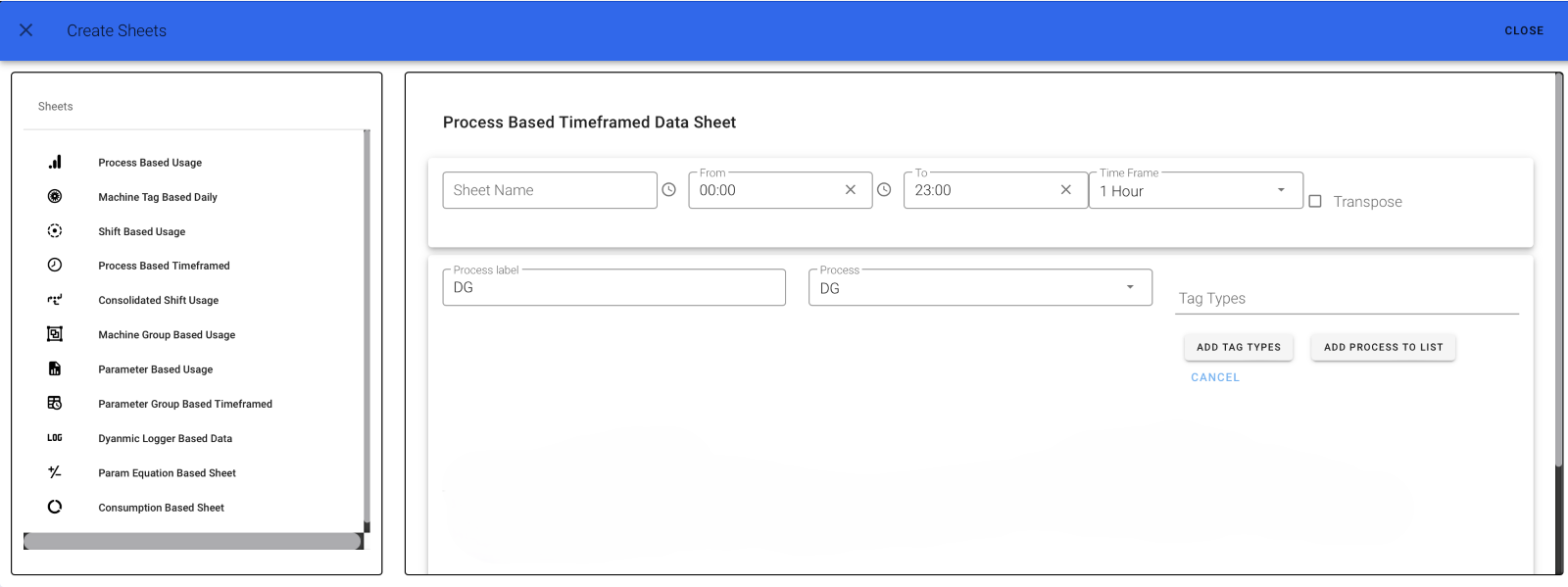Click the Tag Types input

pos(1347,298)
